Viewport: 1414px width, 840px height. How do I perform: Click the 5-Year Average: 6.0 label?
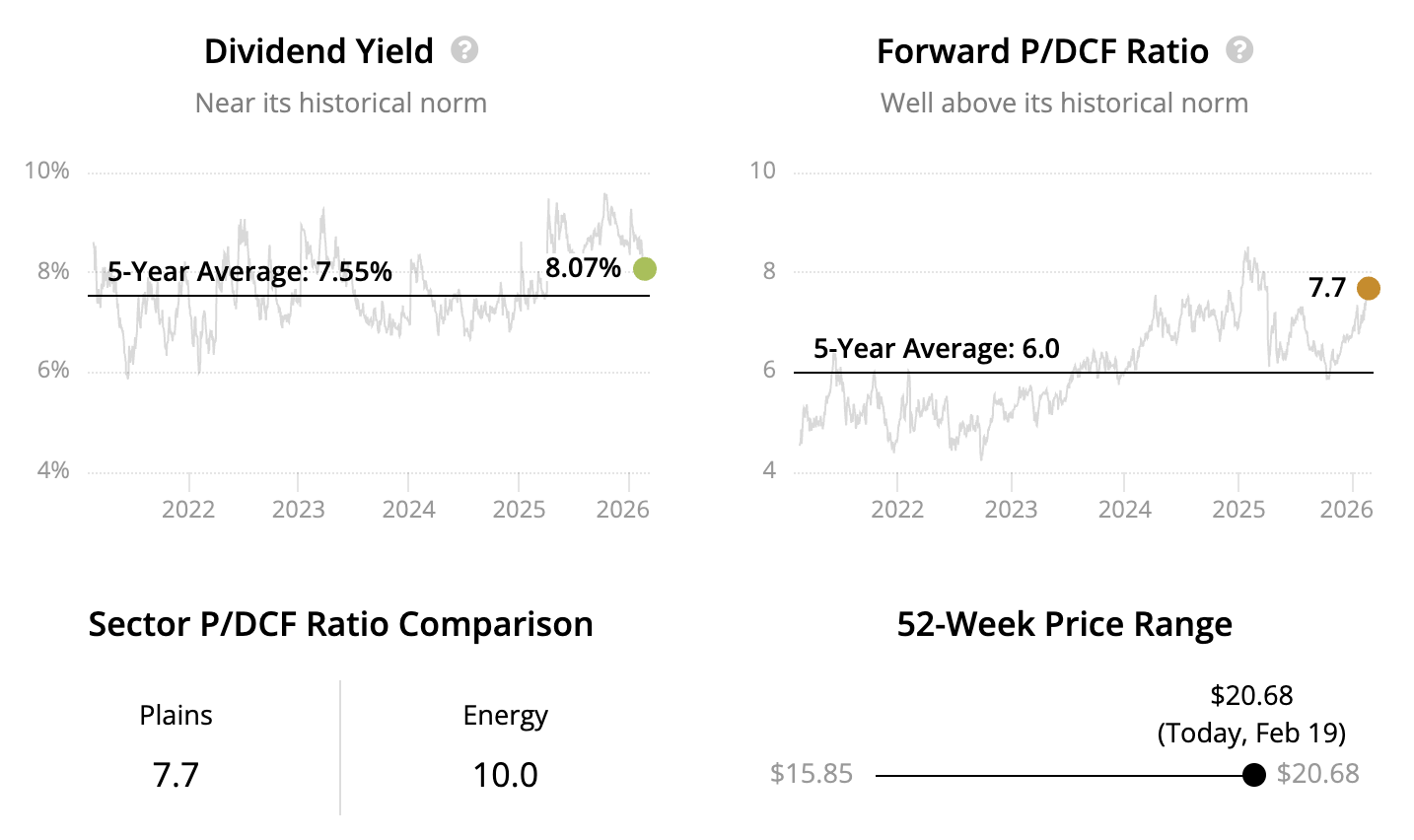coord(936,349)
